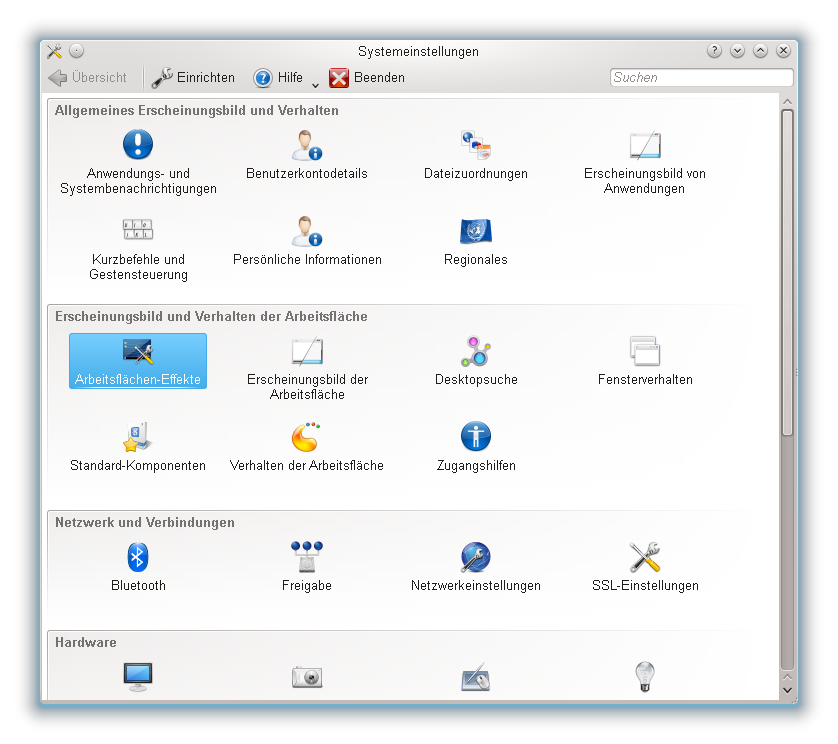Open Standard-Komponenten module
Image resolution: width=838 pixels, height=744 pixels.
(x=138, y=447)
